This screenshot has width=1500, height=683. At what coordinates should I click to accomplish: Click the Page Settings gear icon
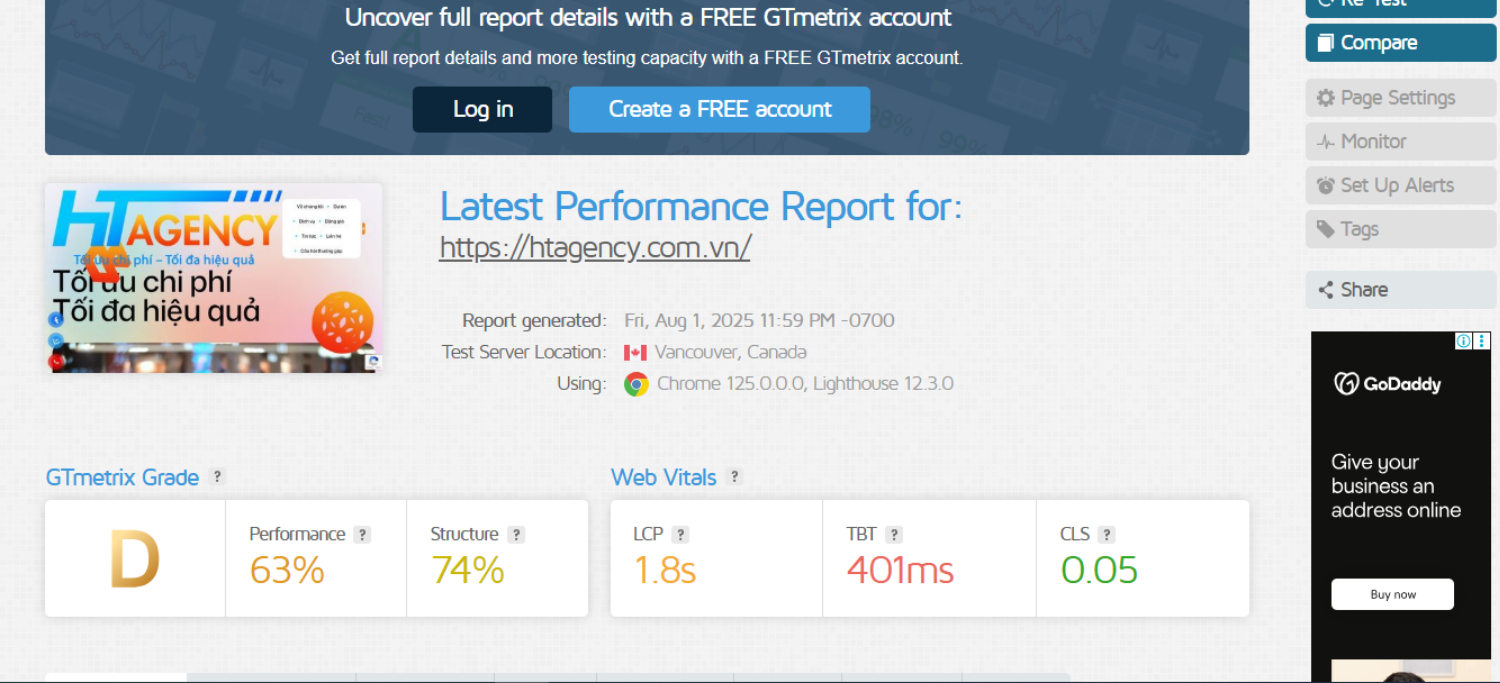(1325, 98)
